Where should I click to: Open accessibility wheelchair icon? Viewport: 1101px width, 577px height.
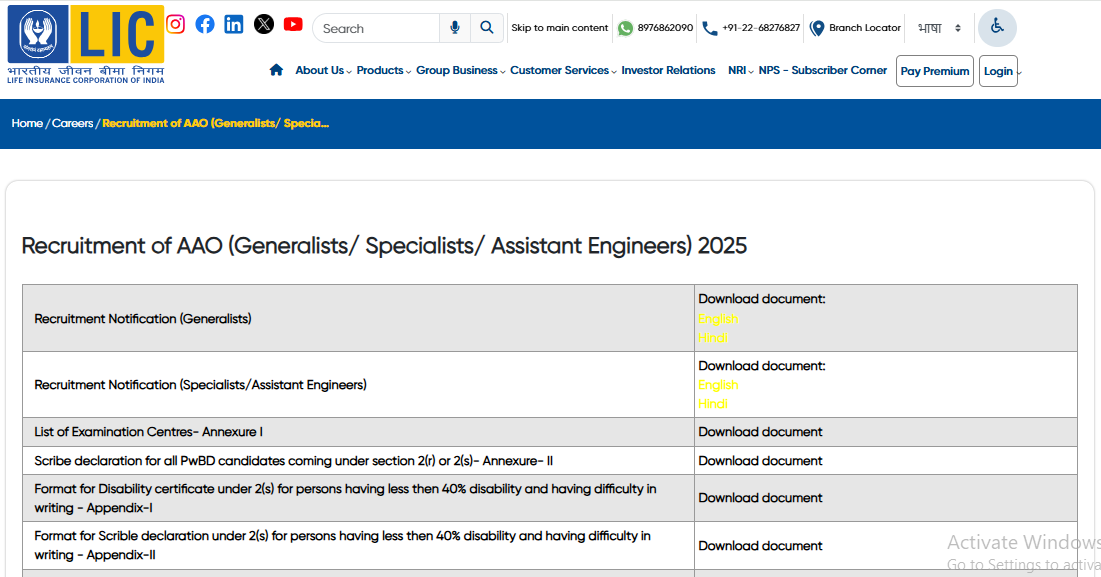coord(996,27)
